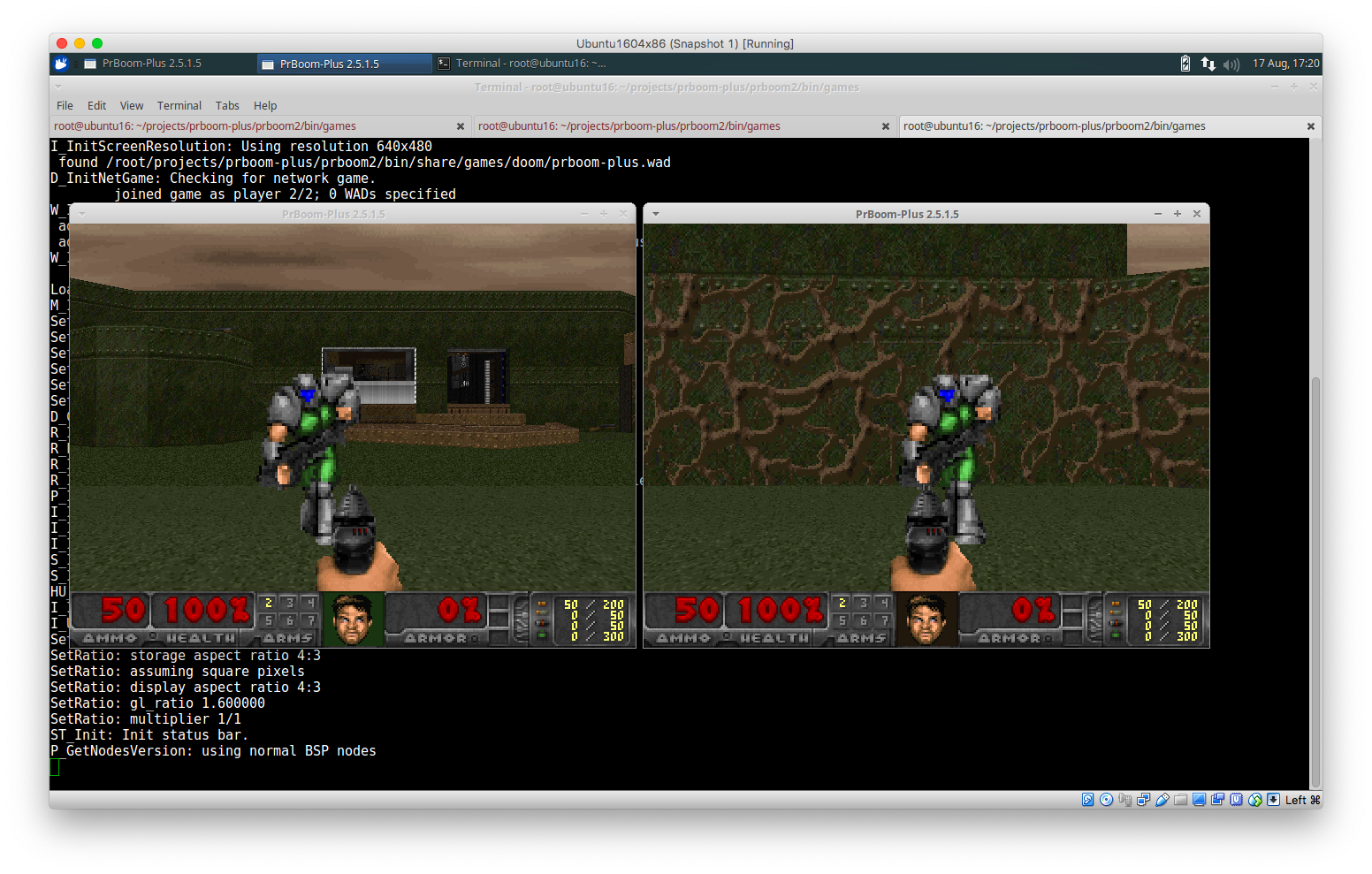Click VirtualBox shared folders status icon

(1181, 800)
